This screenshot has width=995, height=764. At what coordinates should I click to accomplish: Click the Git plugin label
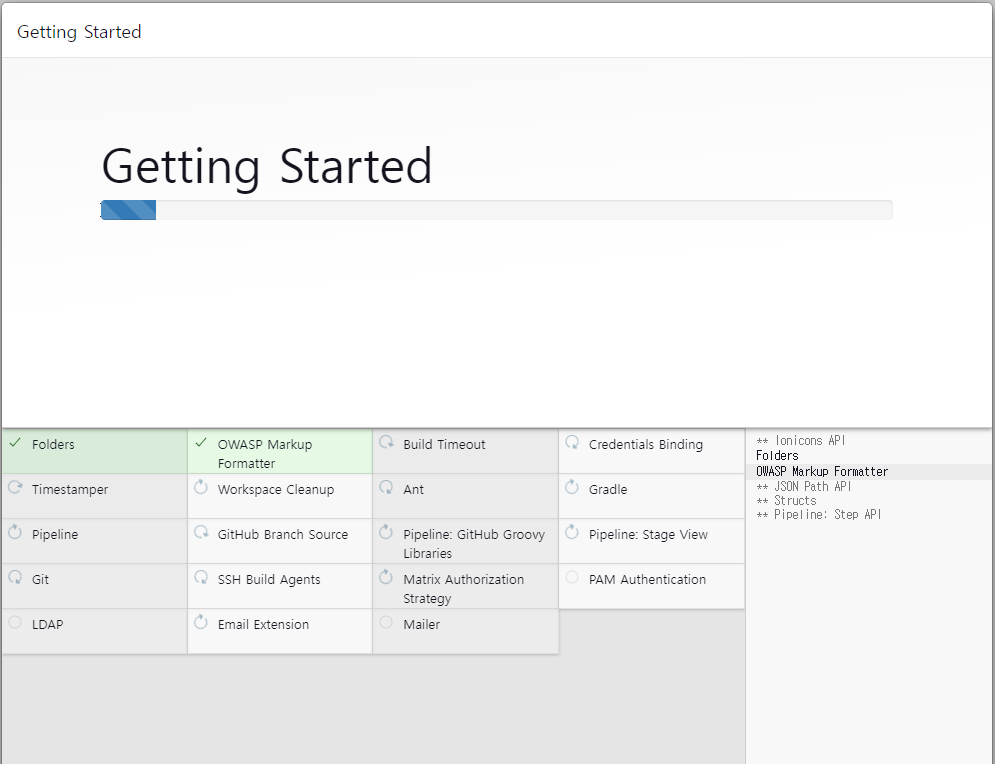(41, 580)
